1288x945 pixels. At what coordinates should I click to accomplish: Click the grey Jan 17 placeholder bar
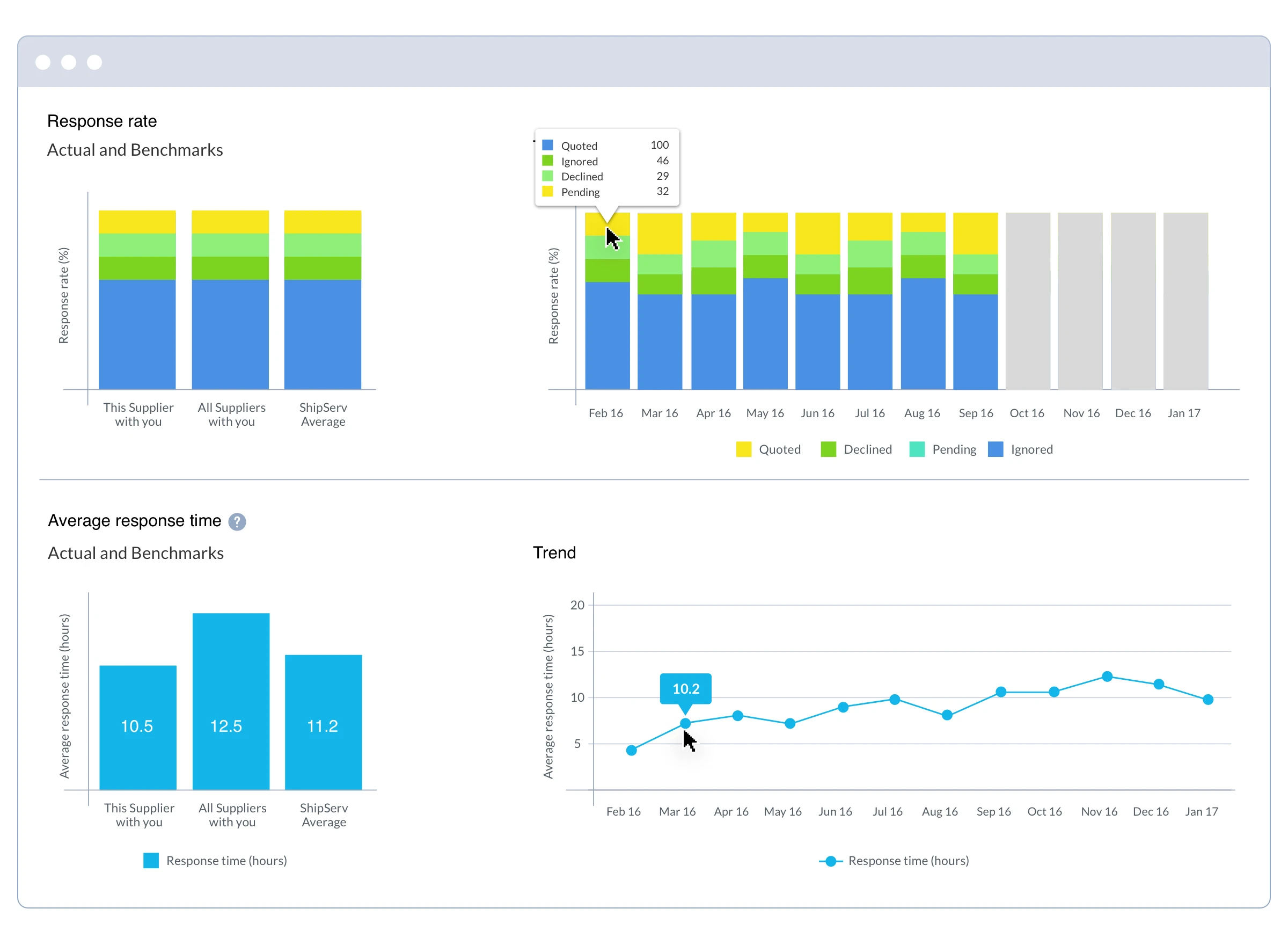pos(1185,301)
